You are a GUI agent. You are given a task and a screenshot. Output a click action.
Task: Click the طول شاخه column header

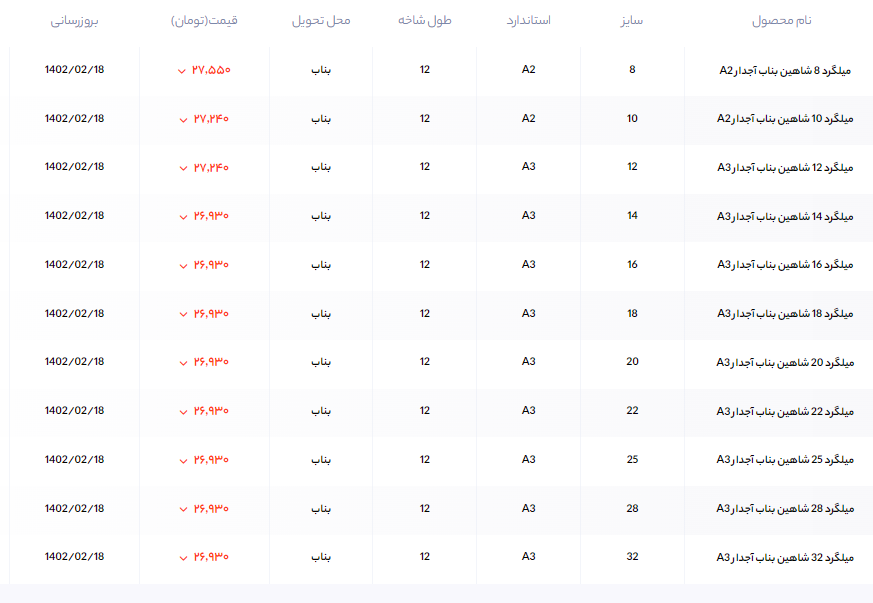(x=425, y=20)
